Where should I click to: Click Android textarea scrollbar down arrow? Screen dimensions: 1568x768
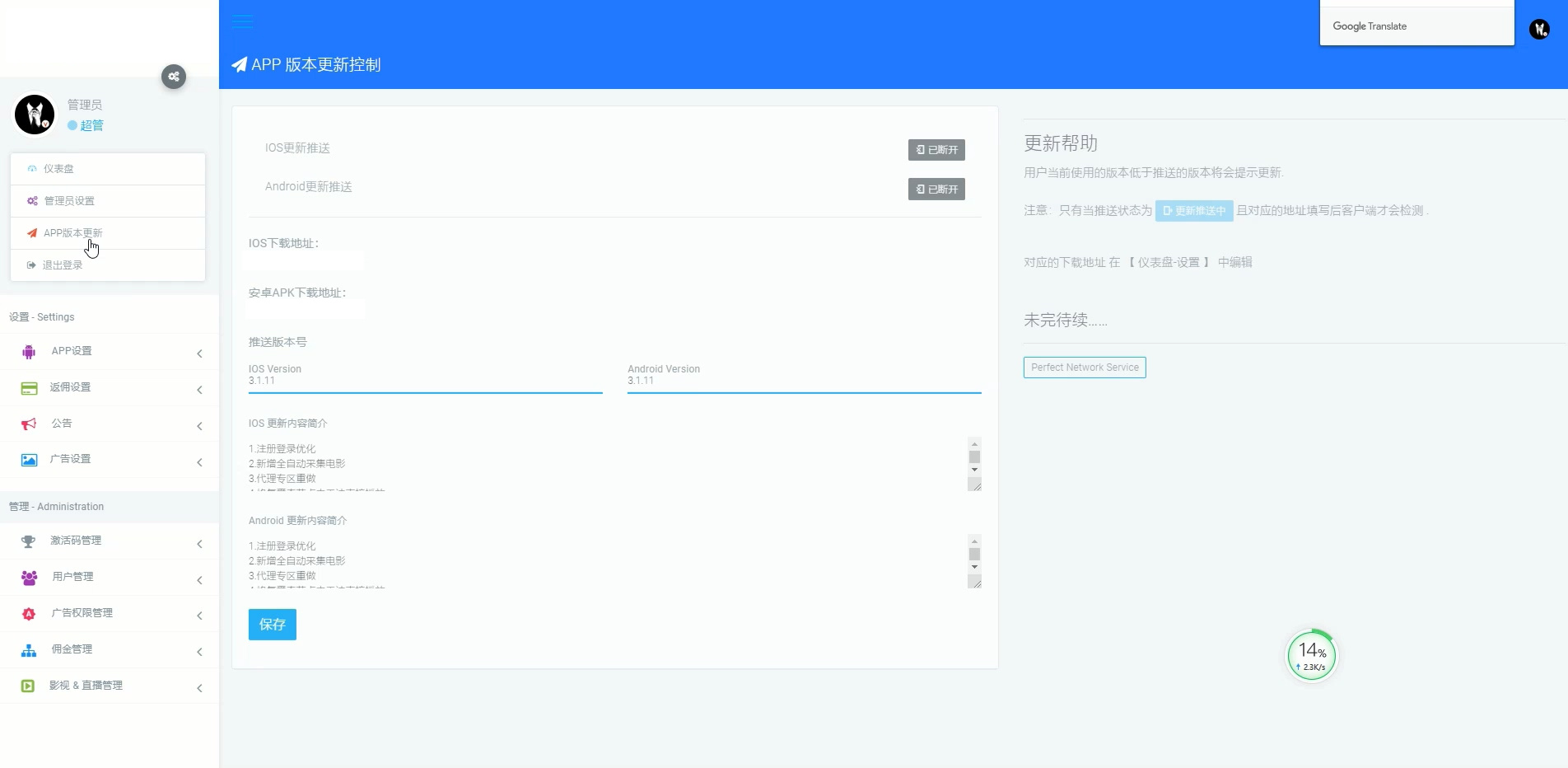[974, 567]
